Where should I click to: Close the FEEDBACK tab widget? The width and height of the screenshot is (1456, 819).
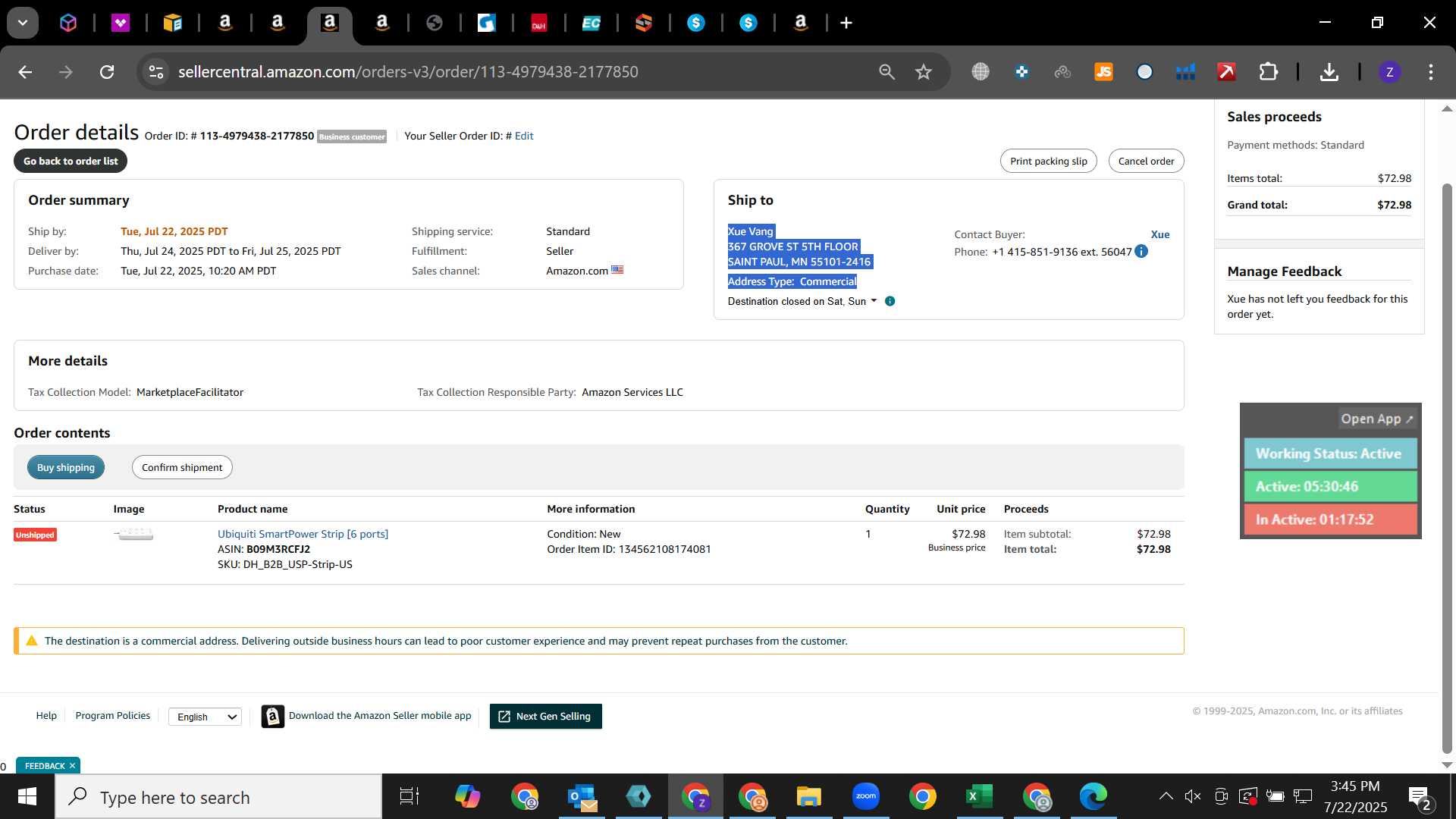(x=72, y=766)
